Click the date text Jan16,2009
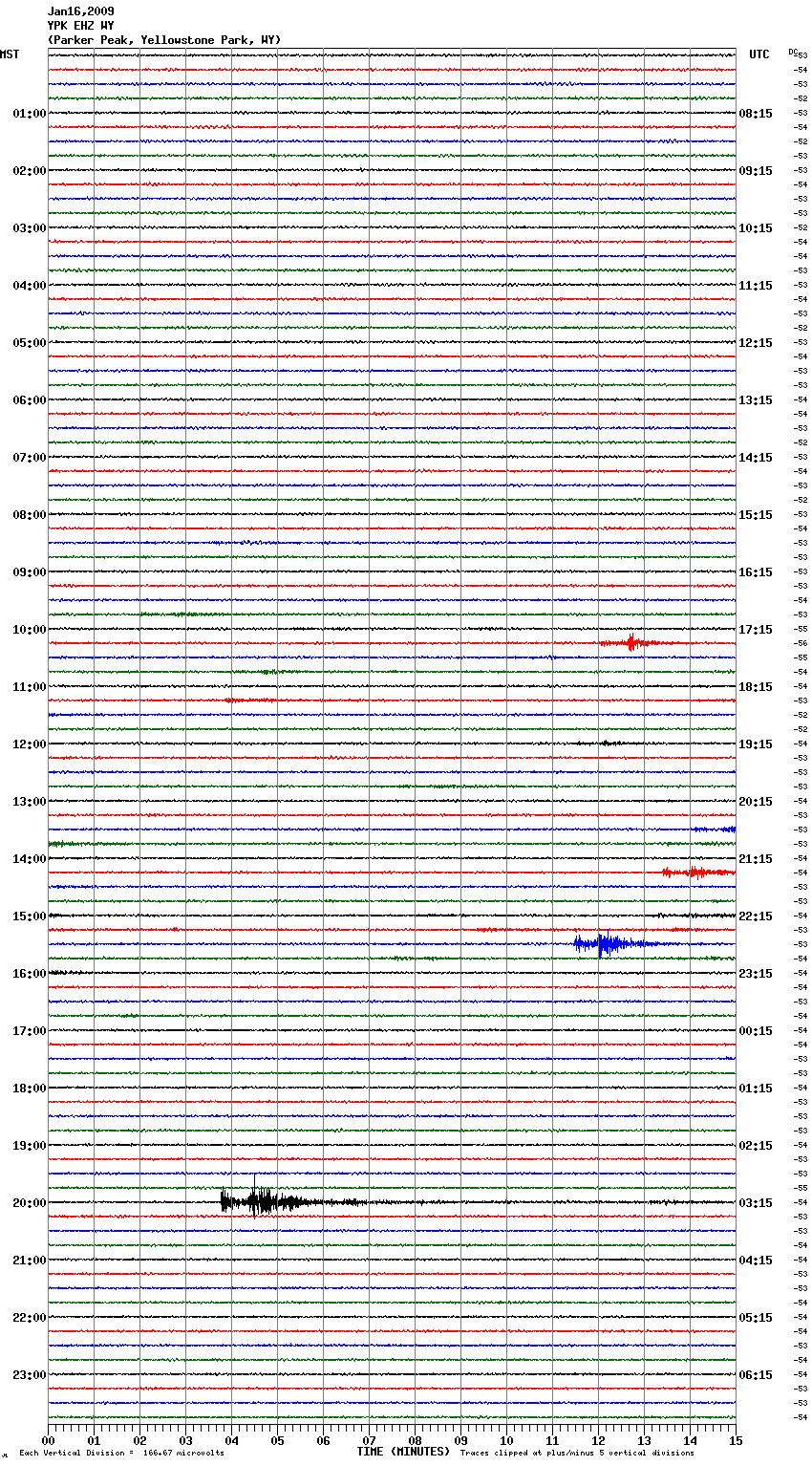 pyautogui.click(x=80, y=11)
